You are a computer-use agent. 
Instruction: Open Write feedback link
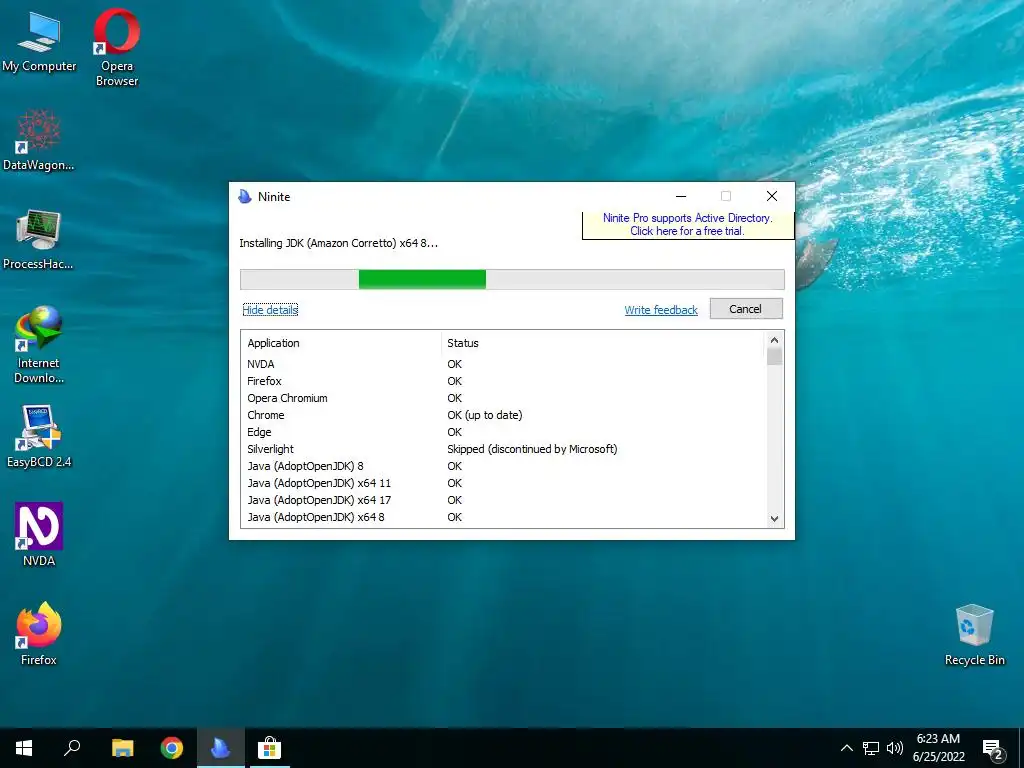pos(661,310)
